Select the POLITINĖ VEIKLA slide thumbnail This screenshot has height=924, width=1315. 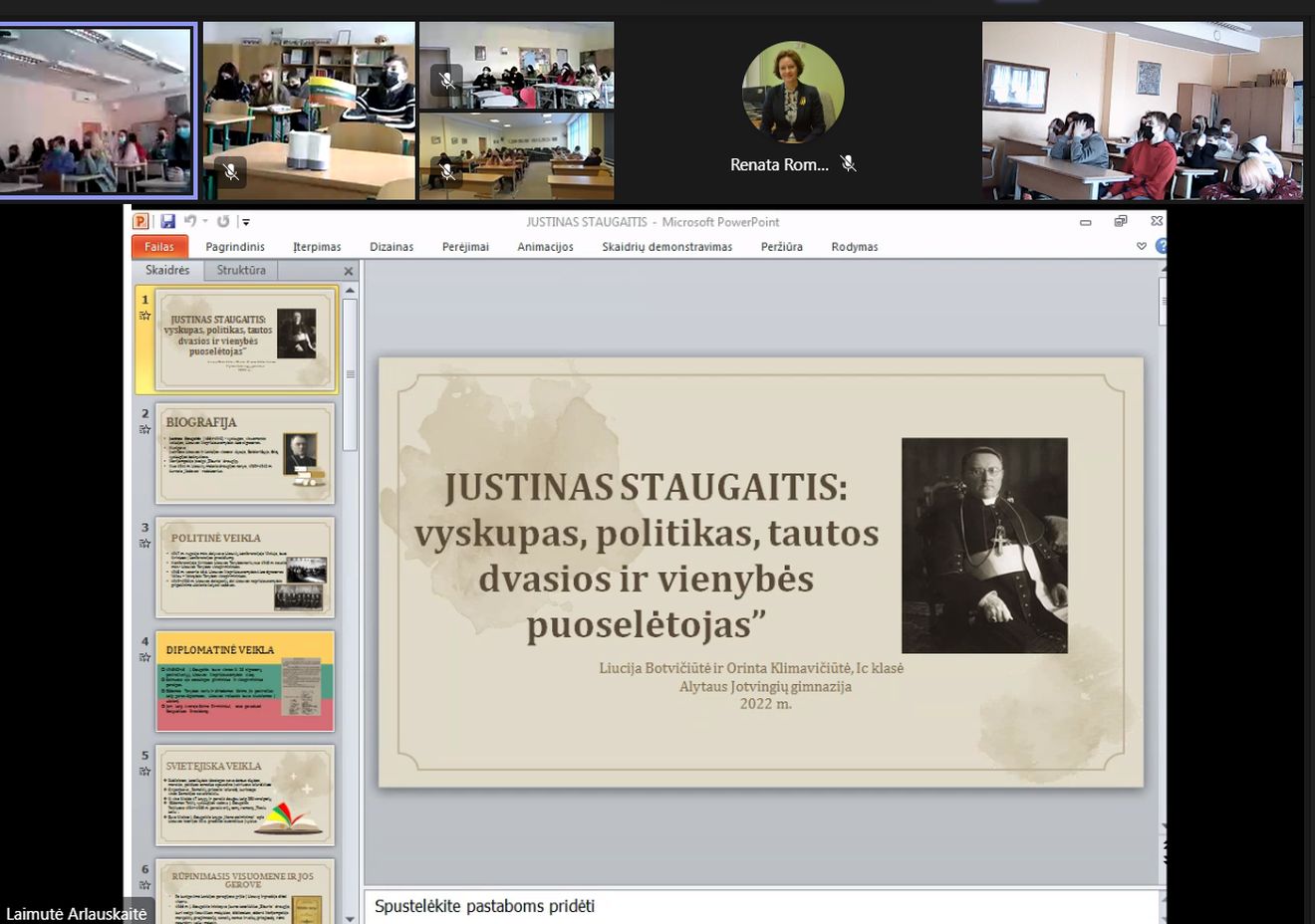[x=245, y=568]
